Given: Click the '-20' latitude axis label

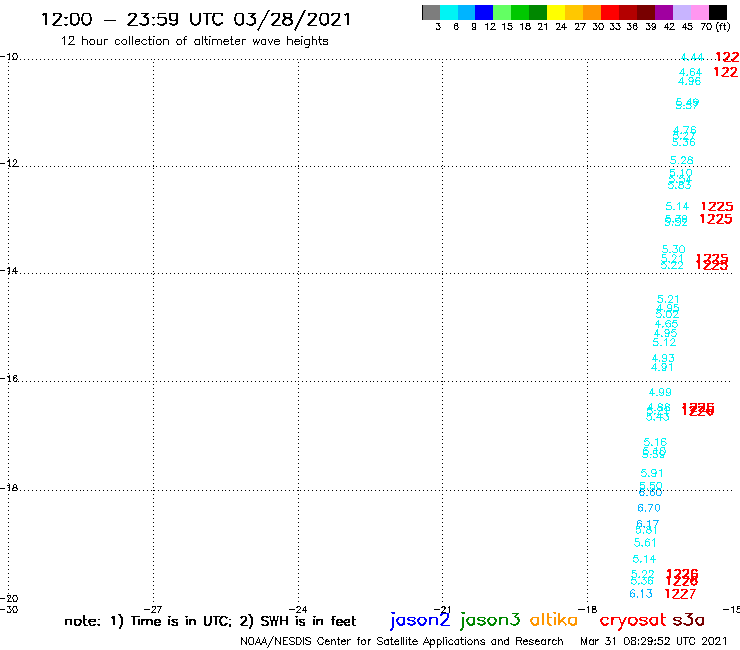Looking at the screenshot, I should (9, 599).
